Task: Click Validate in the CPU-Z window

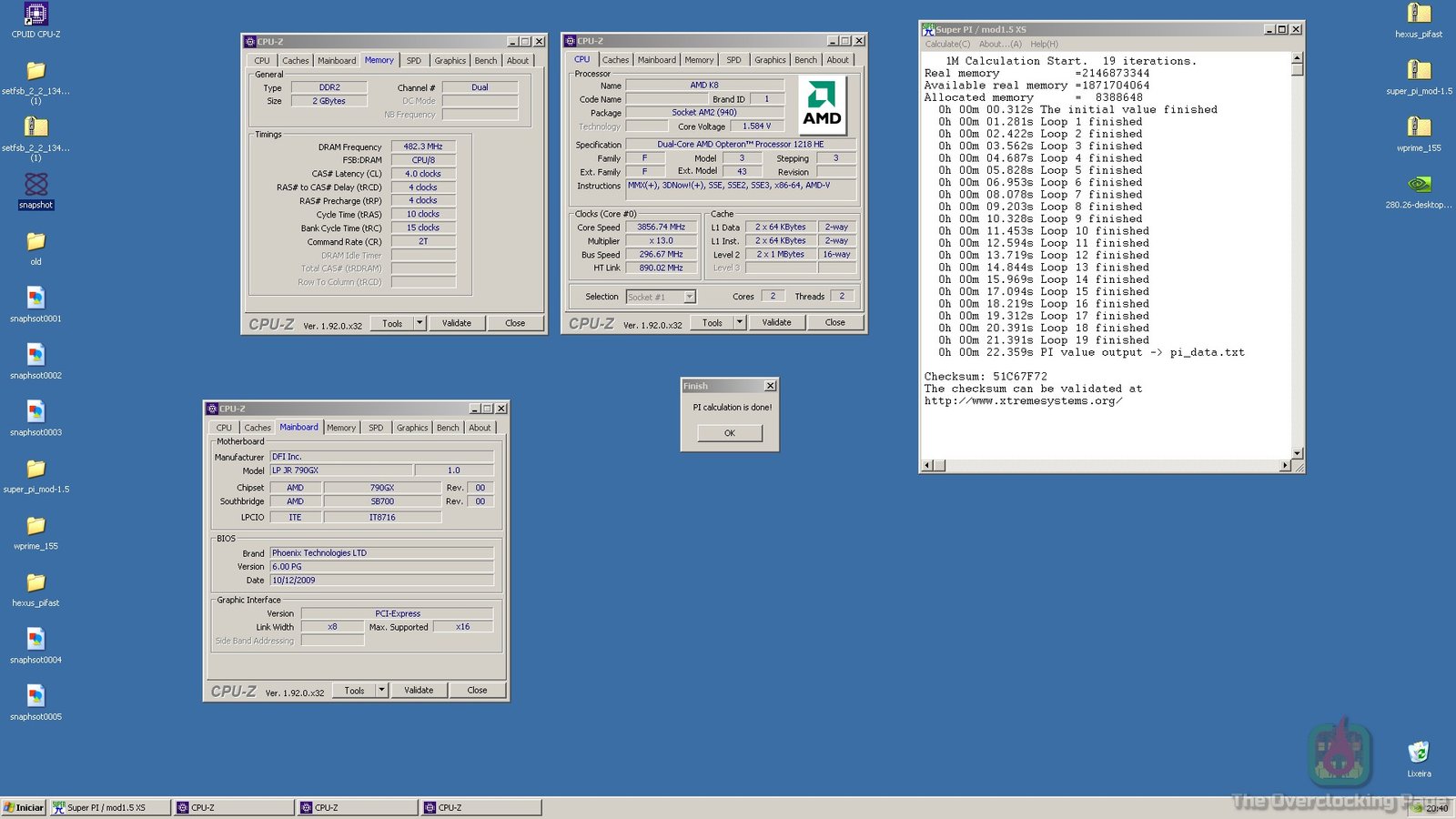Action: [777, 322]
